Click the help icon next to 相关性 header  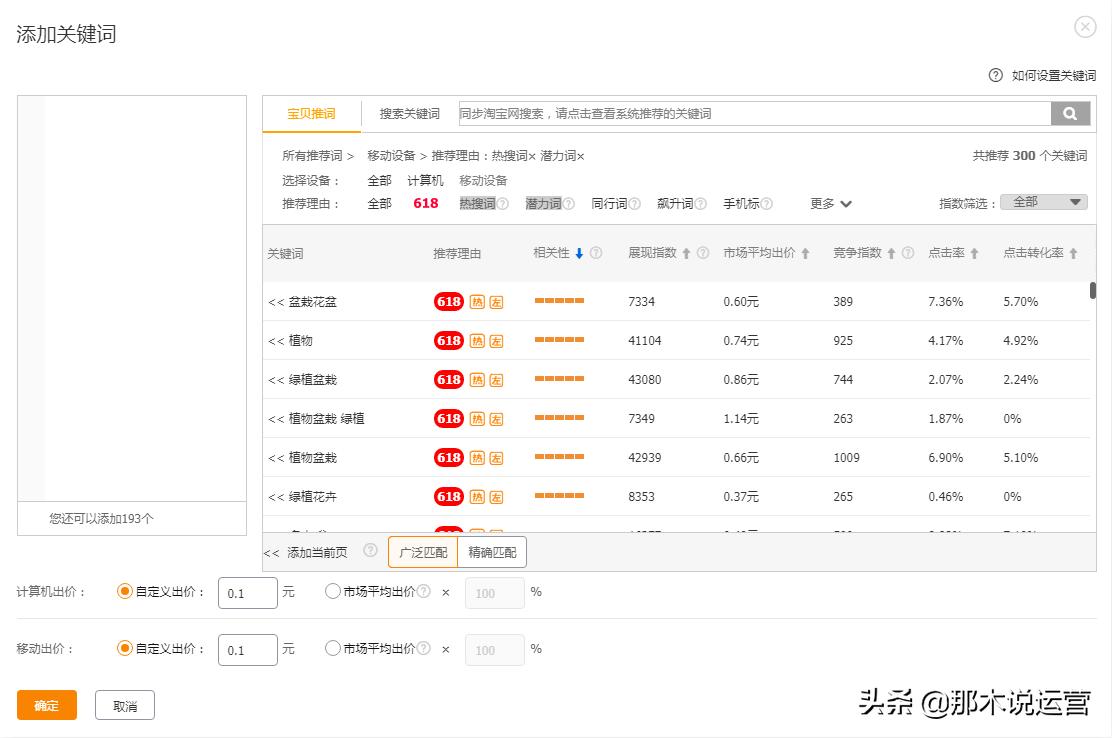pyautogui.click(x=596, y=252)
